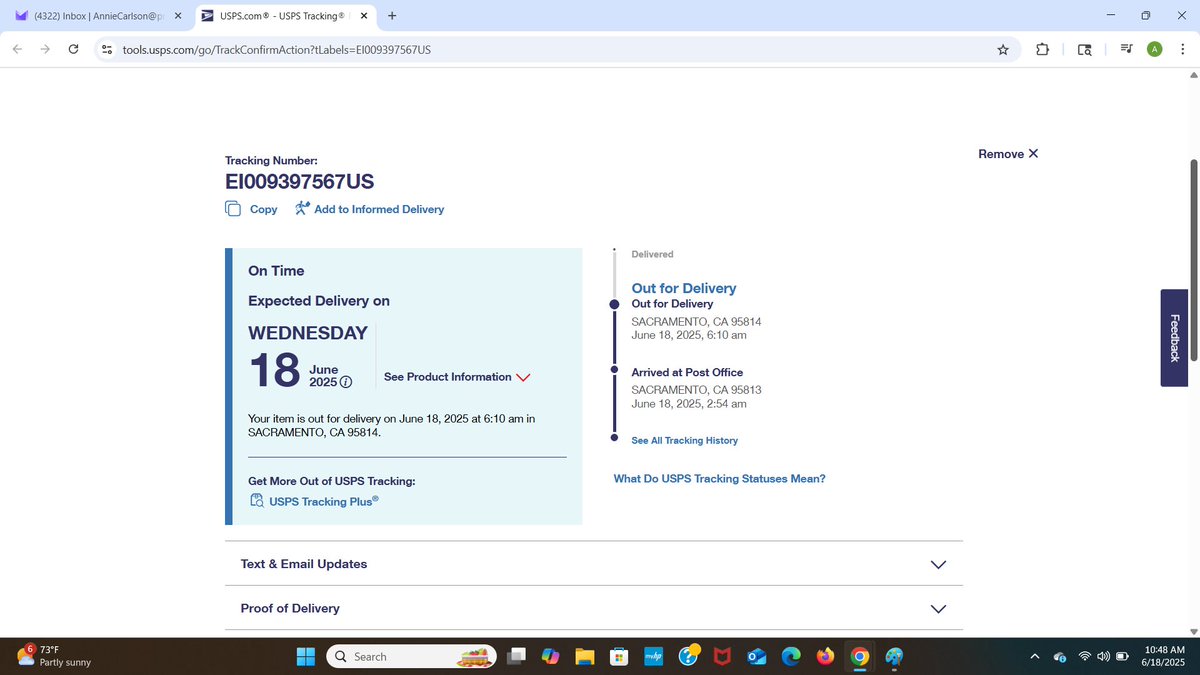Screen dimensions: 1200x675
Task: Open OneDrive cloud tray icon
Action: coord(1060,657)
